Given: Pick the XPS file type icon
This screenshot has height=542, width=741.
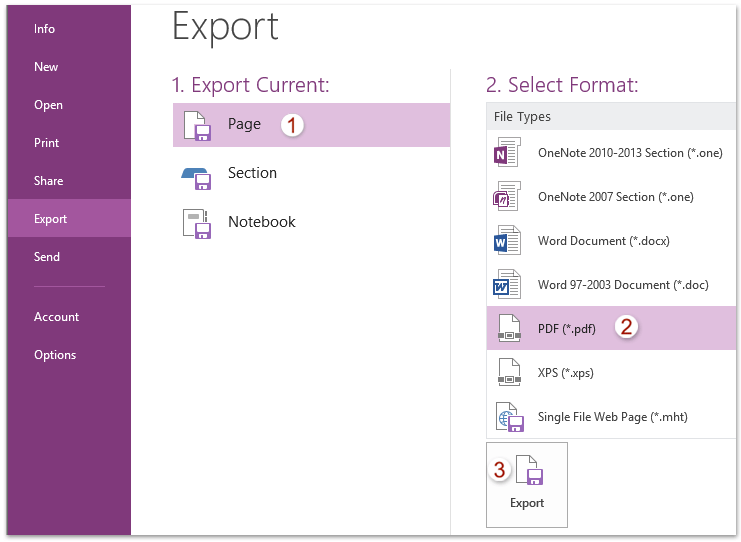Looking at the screenshot, I should pyautogui.click(x=509, y=372).
